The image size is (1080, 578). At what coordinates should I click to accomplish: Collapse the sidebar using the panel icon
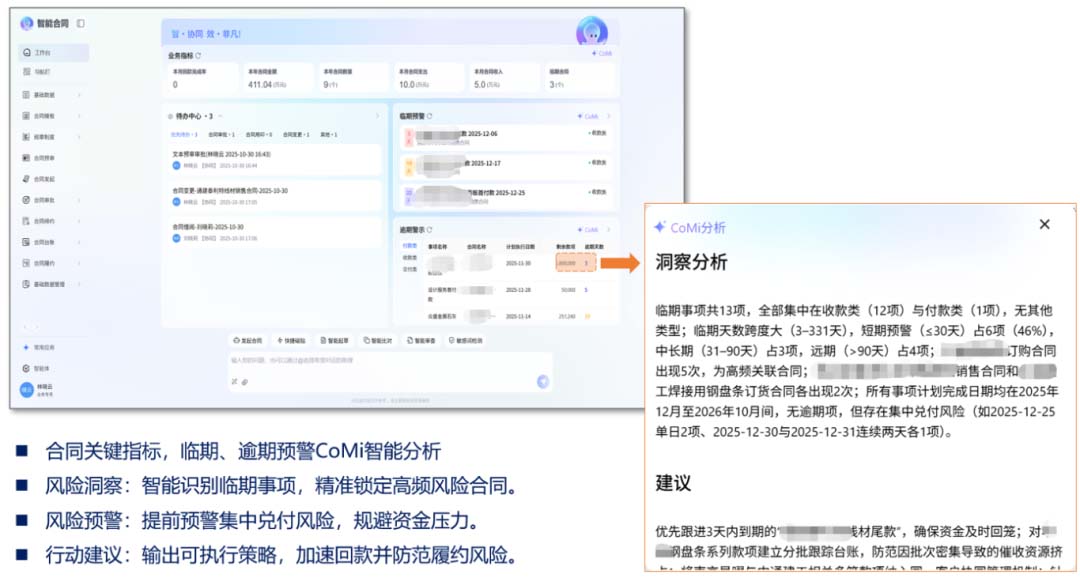[x=81, y=23]
